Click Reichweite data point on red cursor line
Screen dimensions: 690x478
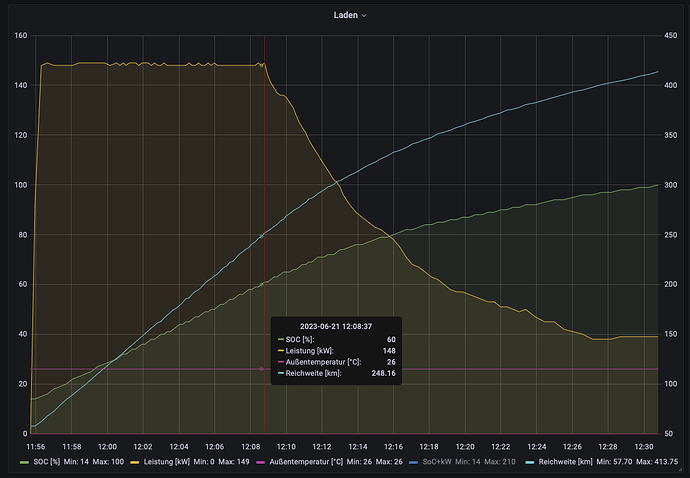click(261, 236)
